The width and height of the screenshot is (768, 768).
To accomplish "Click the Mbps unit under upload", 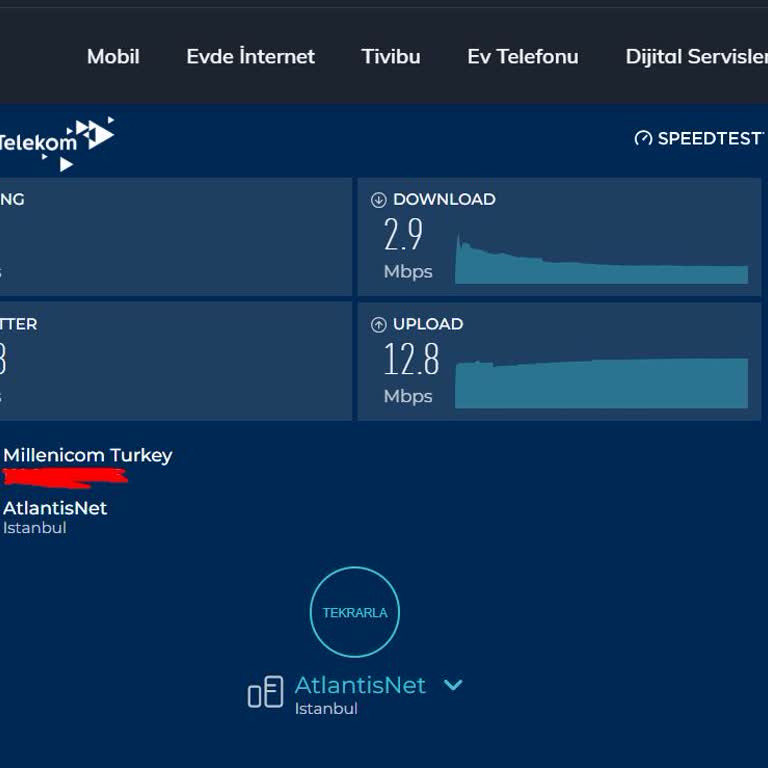I will pos(408,396).
